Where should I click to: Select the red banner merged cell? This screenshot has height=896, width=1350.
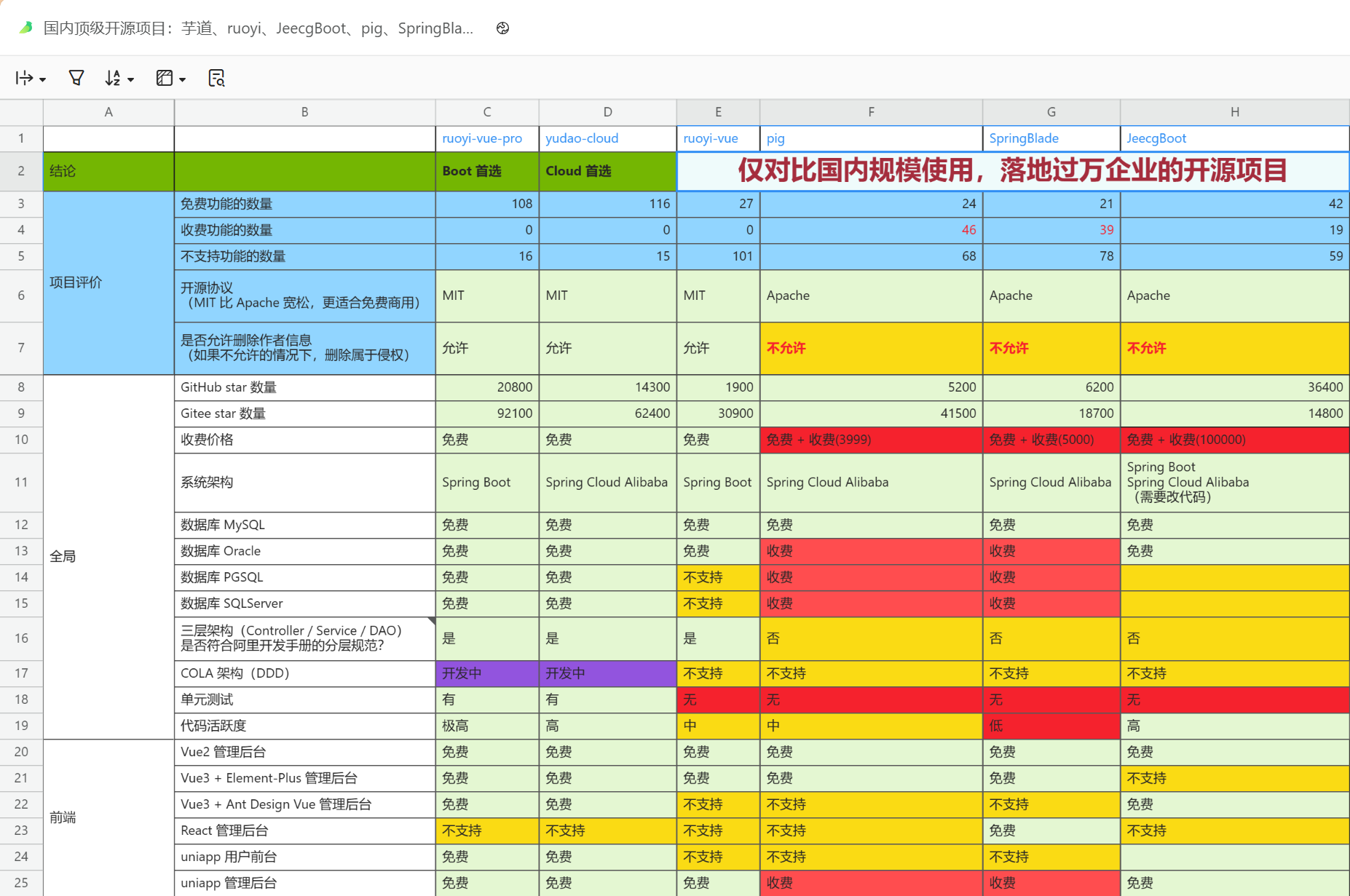1012,171
